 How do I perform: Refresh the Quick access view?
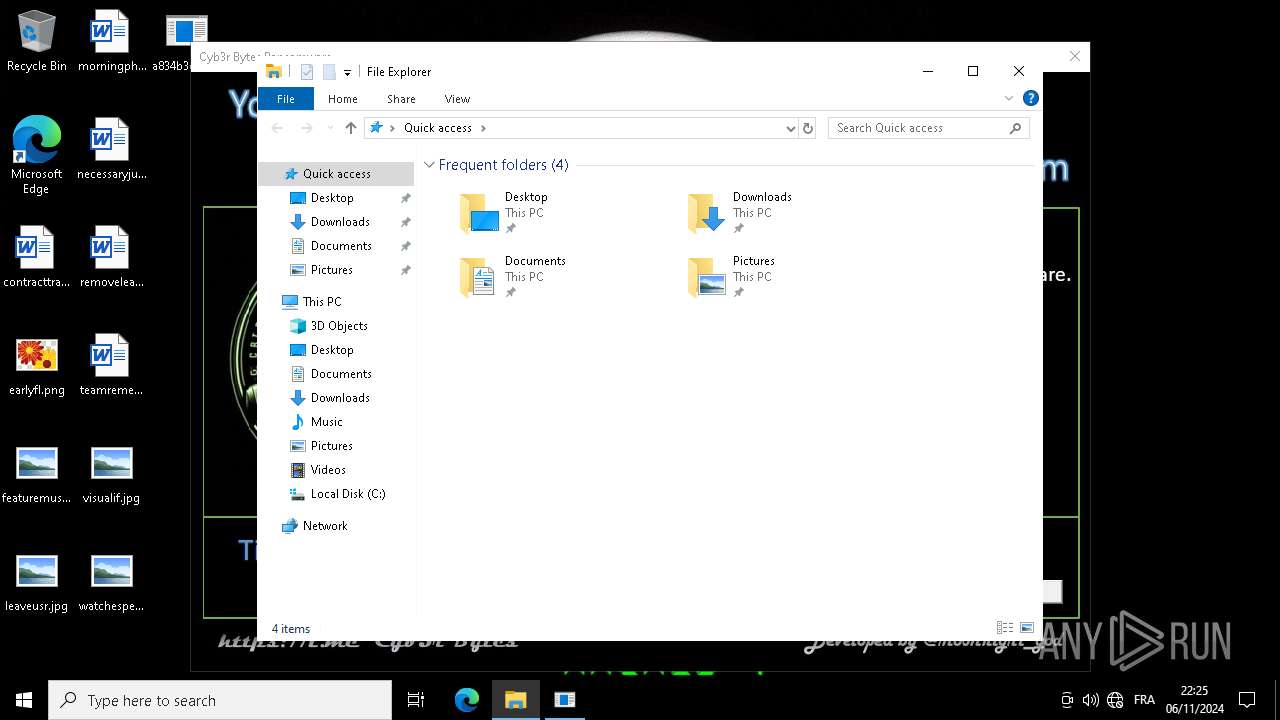(x=808, y=128)
